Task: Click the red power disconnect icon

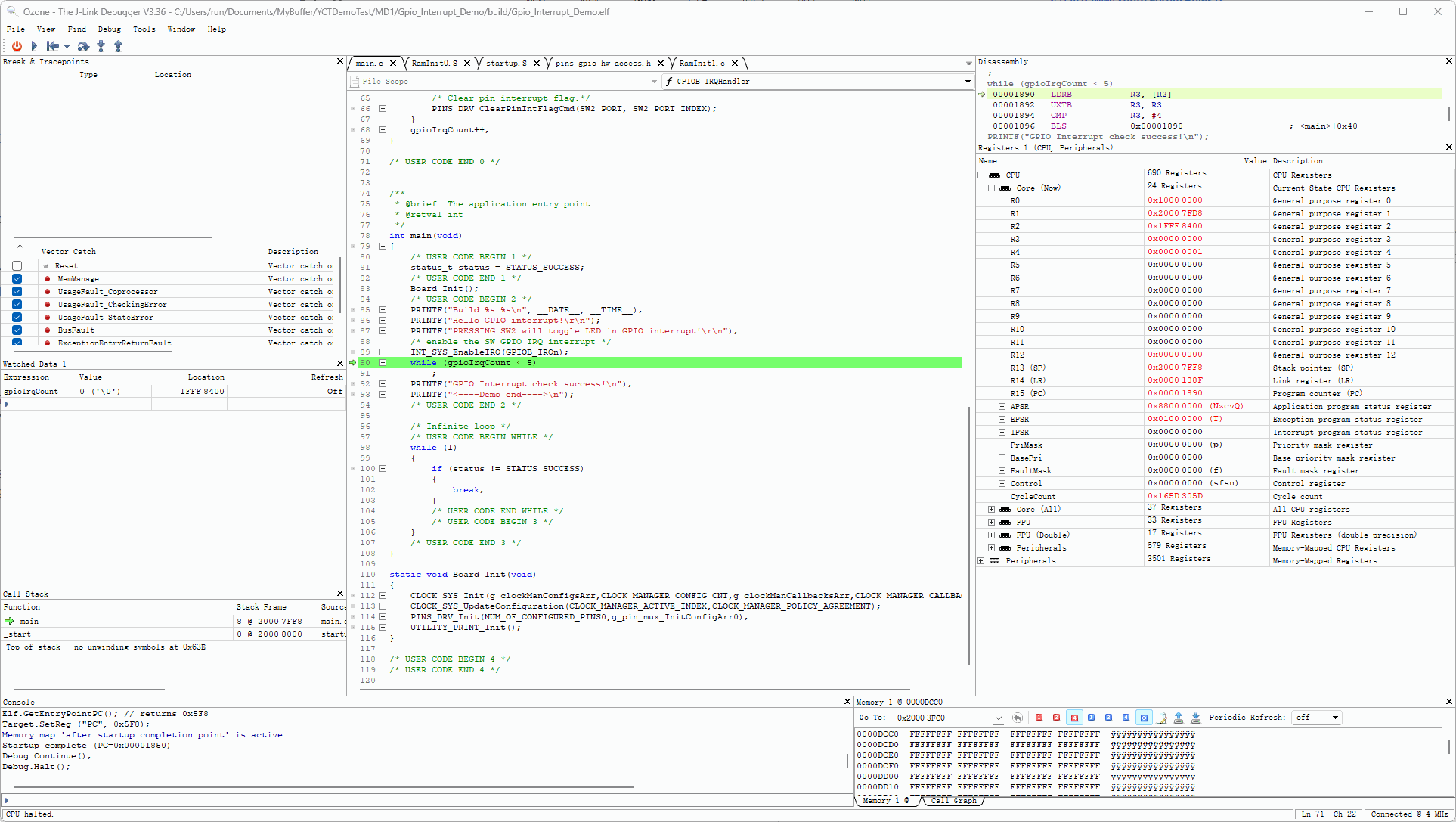Action: tap(17, 46)
